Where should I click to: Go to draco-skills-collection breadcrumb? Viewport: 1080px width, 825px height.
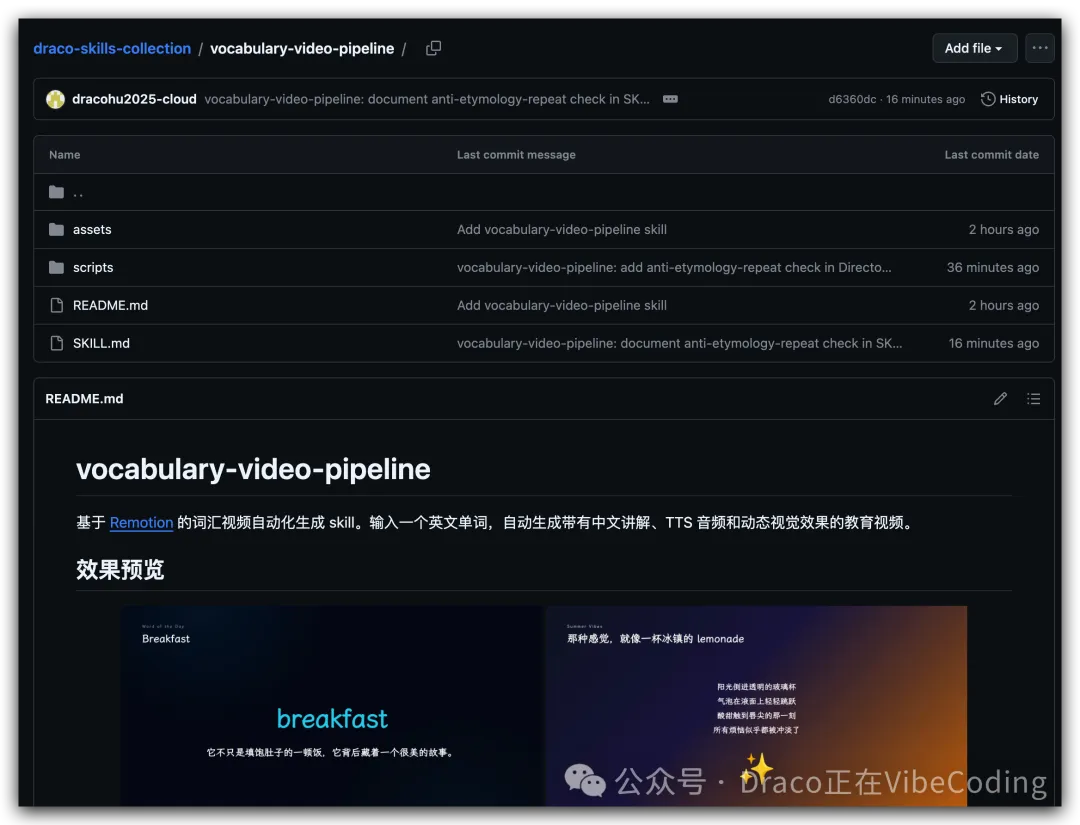[112, 48]
